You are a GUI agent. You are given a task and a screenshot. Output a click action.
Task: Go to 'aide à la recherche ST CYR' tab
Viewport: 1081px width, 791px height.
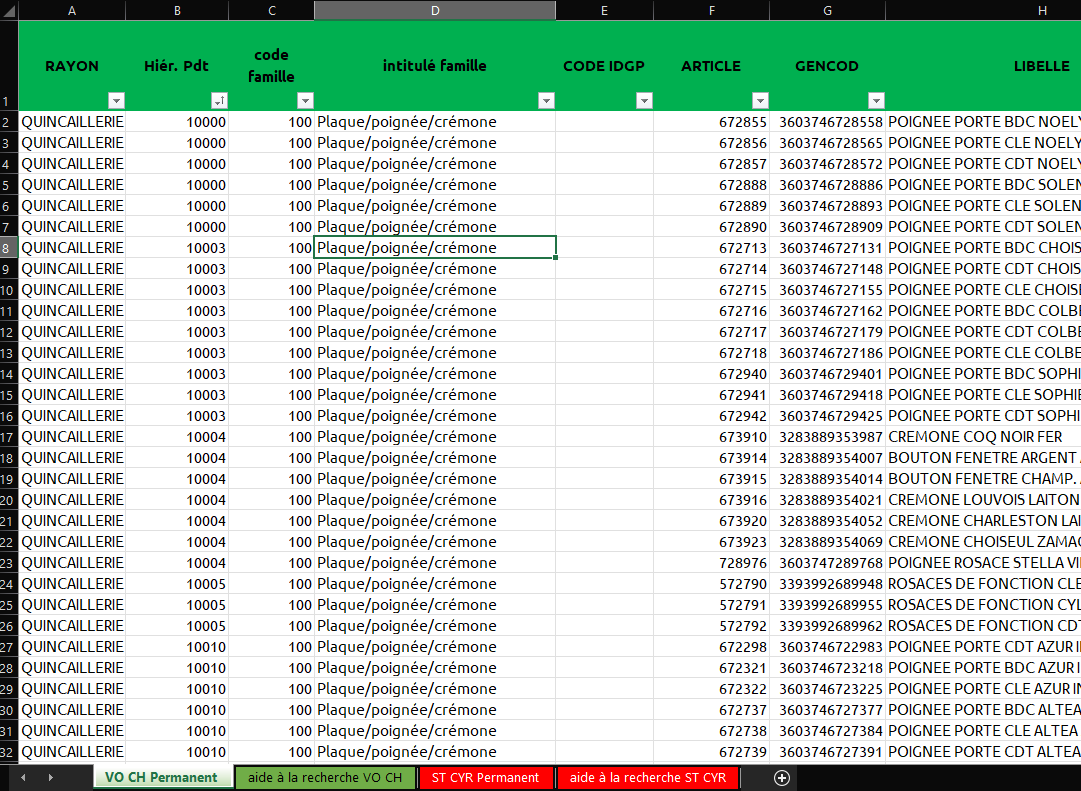(647, 778)
